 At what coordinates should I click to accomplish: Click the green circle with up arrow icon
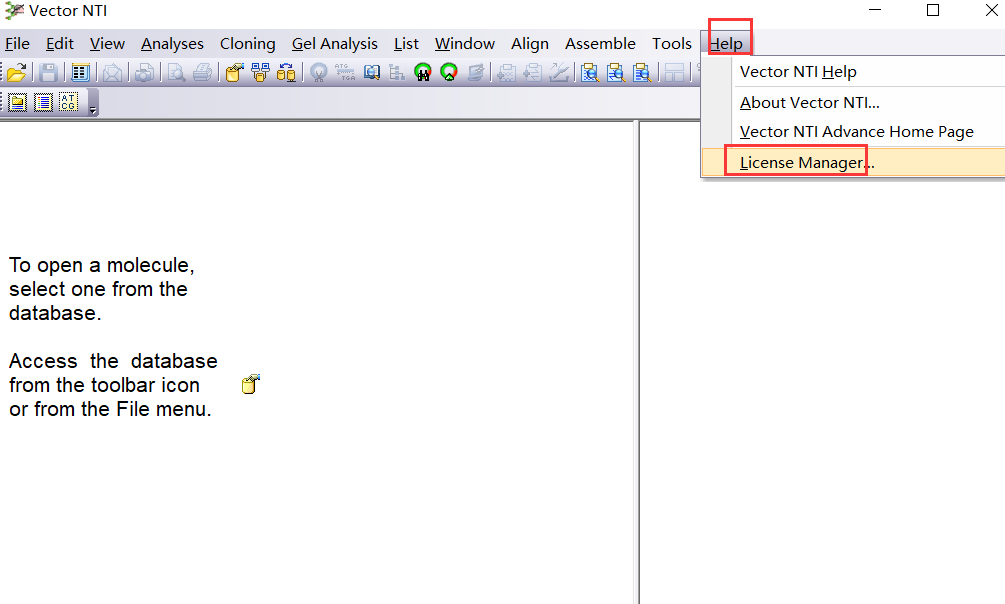click(x=449, y=72)
